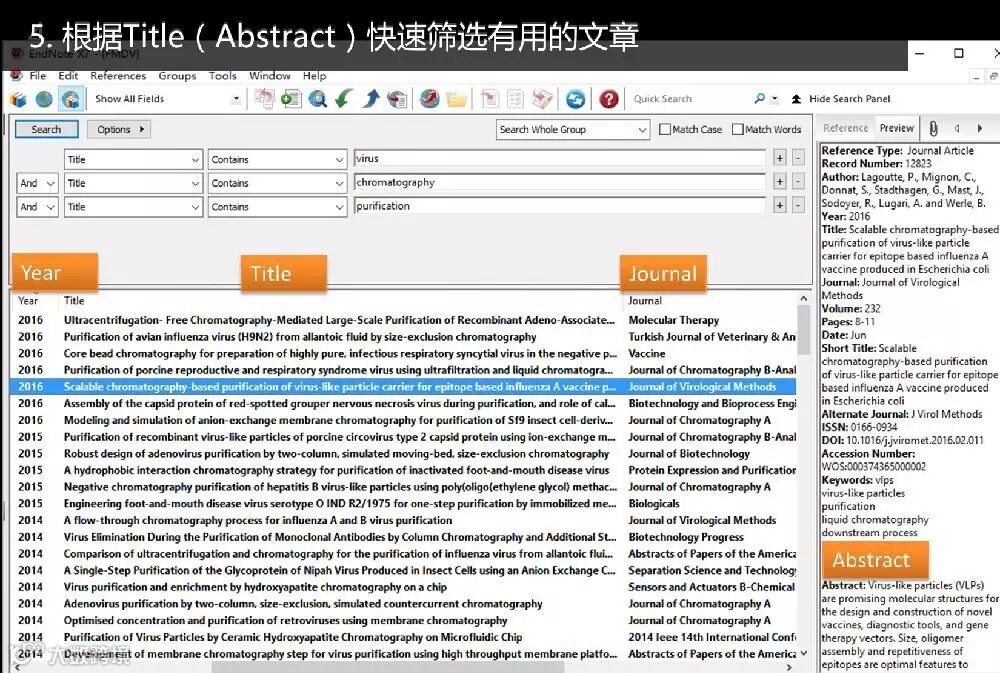Click the Find Full Text icon
The width and height of the screenshot is (1000, 673).
pyautogui.click(x=397, y=99)
